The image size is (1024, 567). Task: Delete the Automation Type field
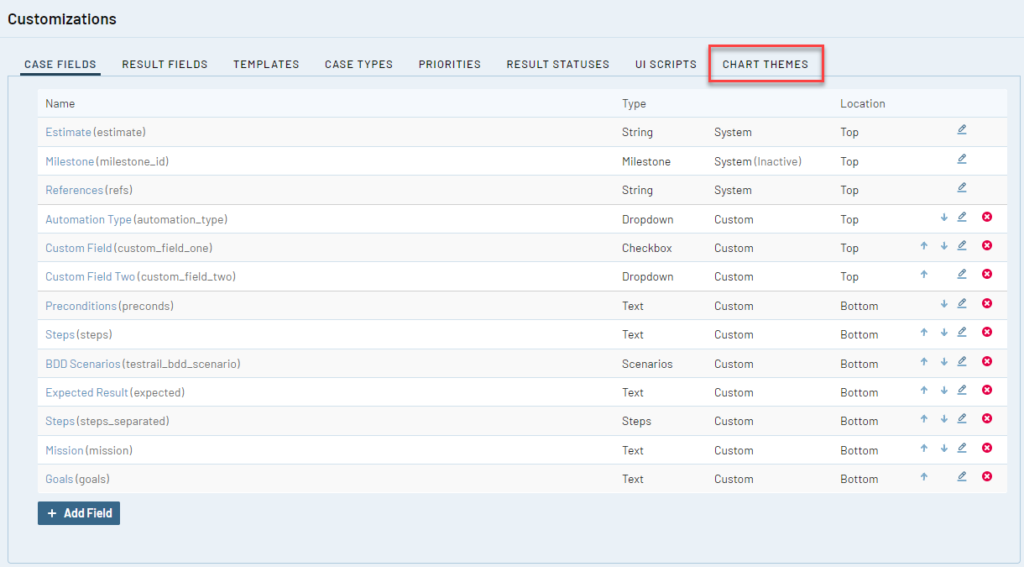pos(987,217)
